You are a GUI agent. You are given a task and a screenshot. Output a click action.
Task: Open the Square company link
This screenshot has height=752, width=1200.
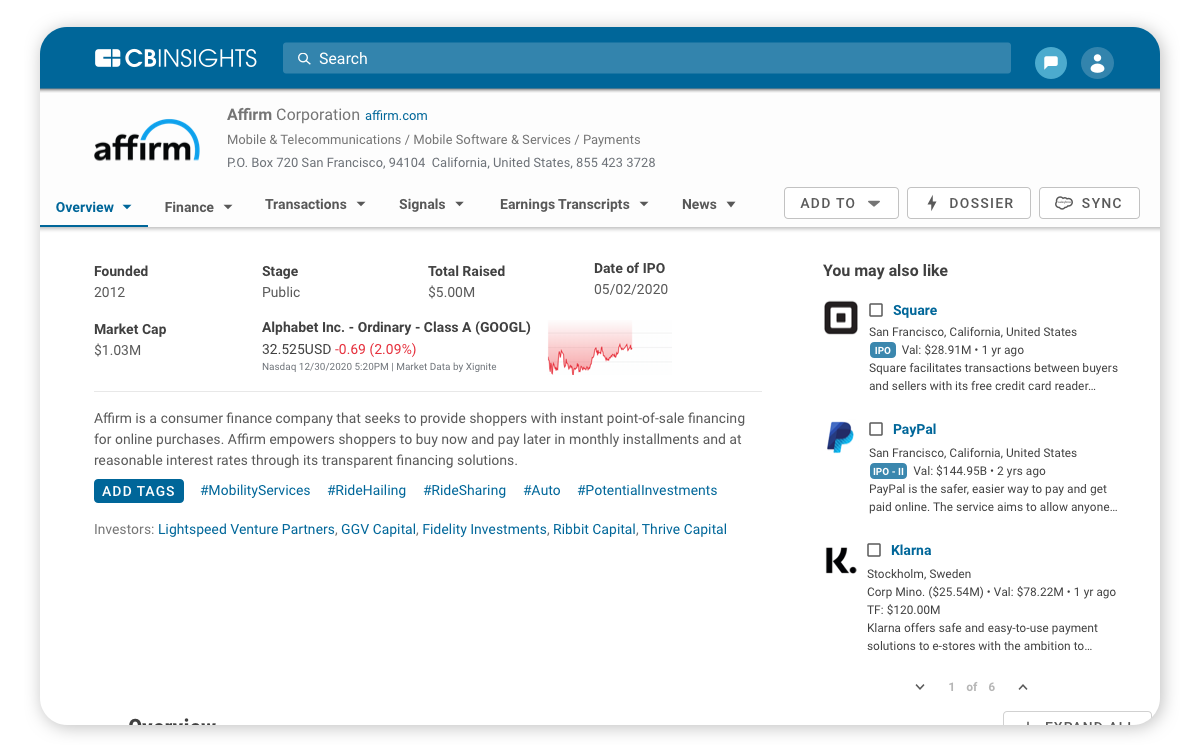coord(915,310)
